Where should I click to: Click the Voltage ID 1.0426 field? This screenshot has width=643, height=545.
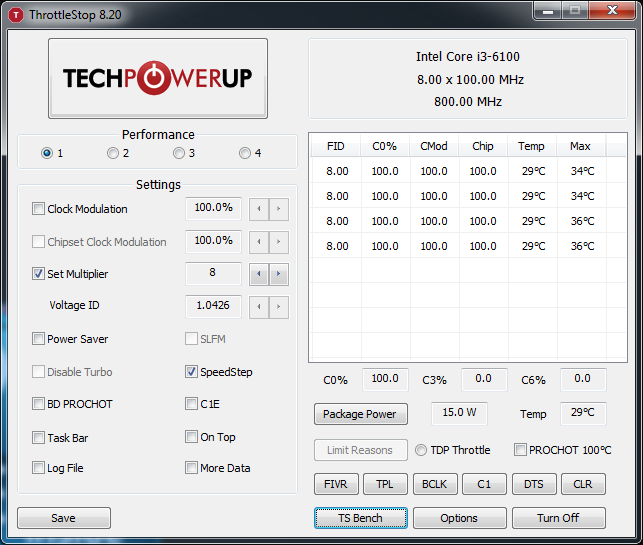point(213,306)
